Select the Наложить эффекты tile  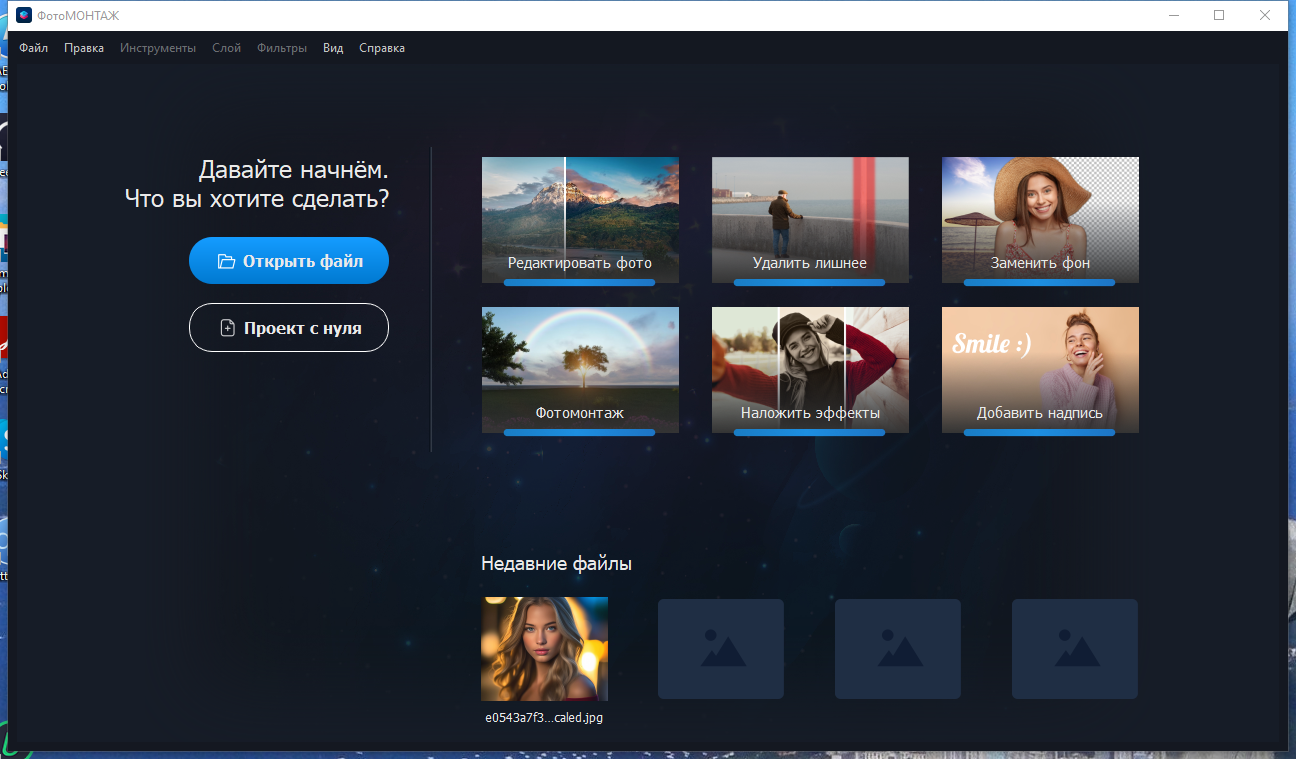pos(810,370)
